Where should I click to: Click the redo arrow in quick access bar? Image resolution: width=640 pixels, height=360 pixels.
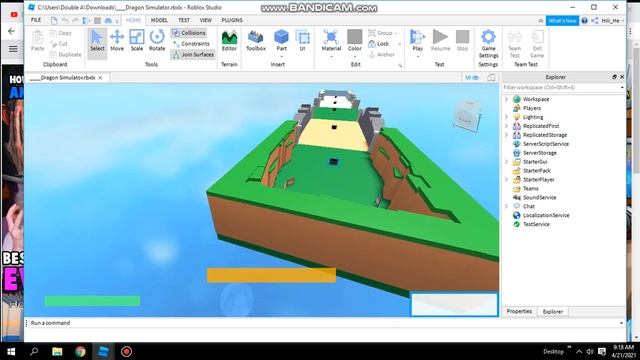(75, 20)
